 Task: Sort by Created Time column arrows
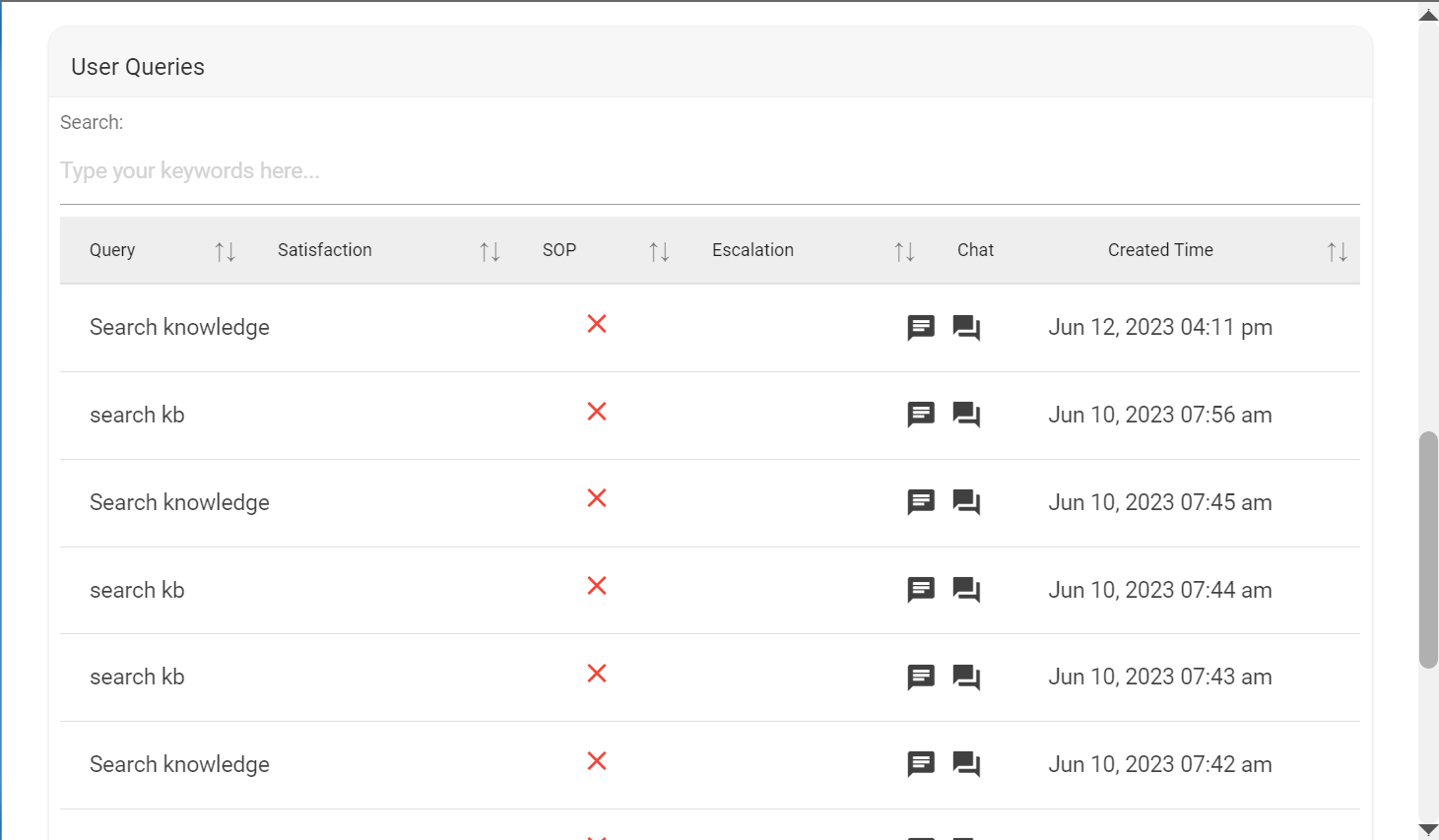tap(1337, 251)
